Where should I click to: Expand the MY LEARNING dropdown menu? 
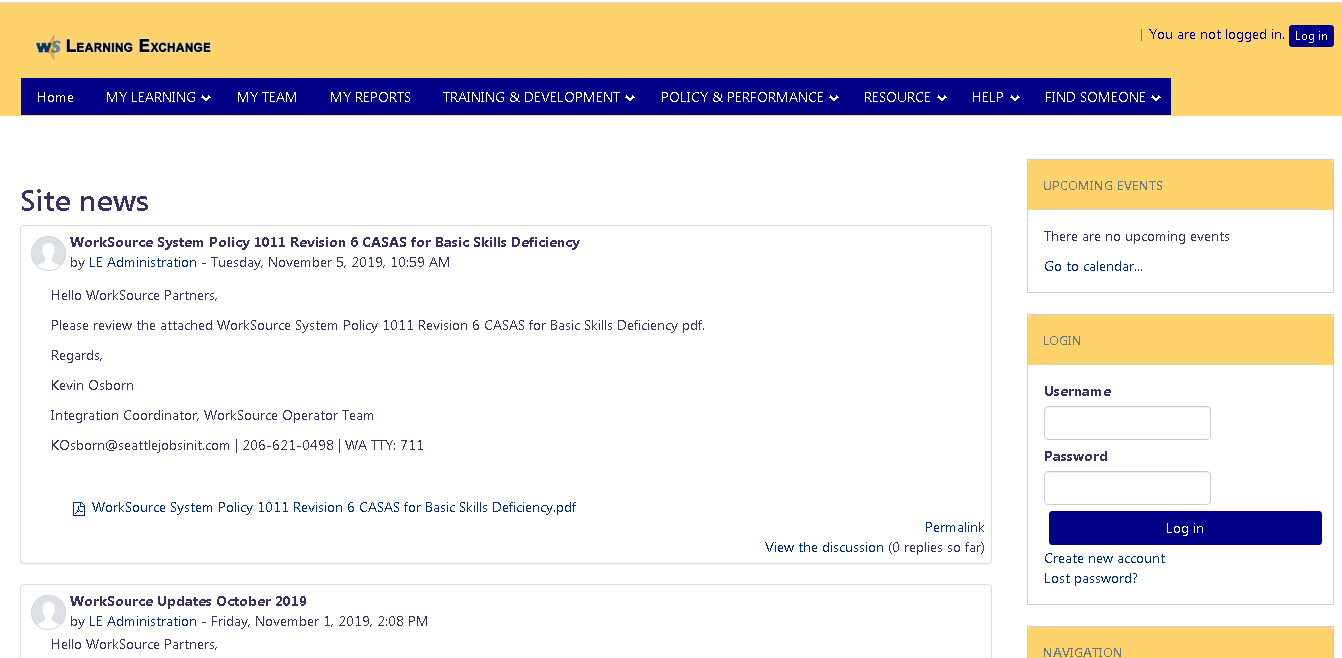pyautogui.click(x=158, y=97)
